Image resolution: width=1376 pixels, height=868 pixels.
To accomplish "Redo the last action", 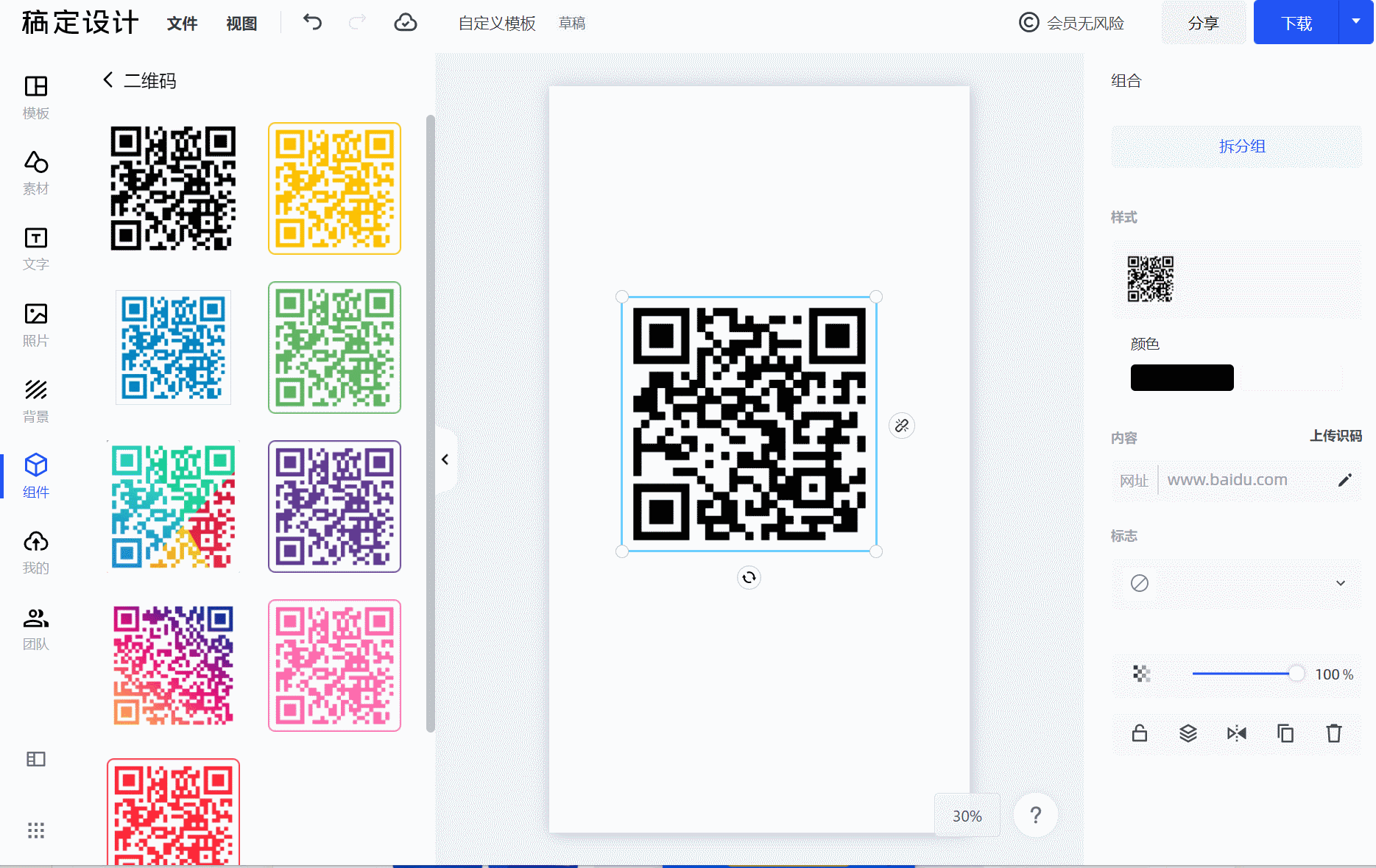I will click(x=357, y=22).
